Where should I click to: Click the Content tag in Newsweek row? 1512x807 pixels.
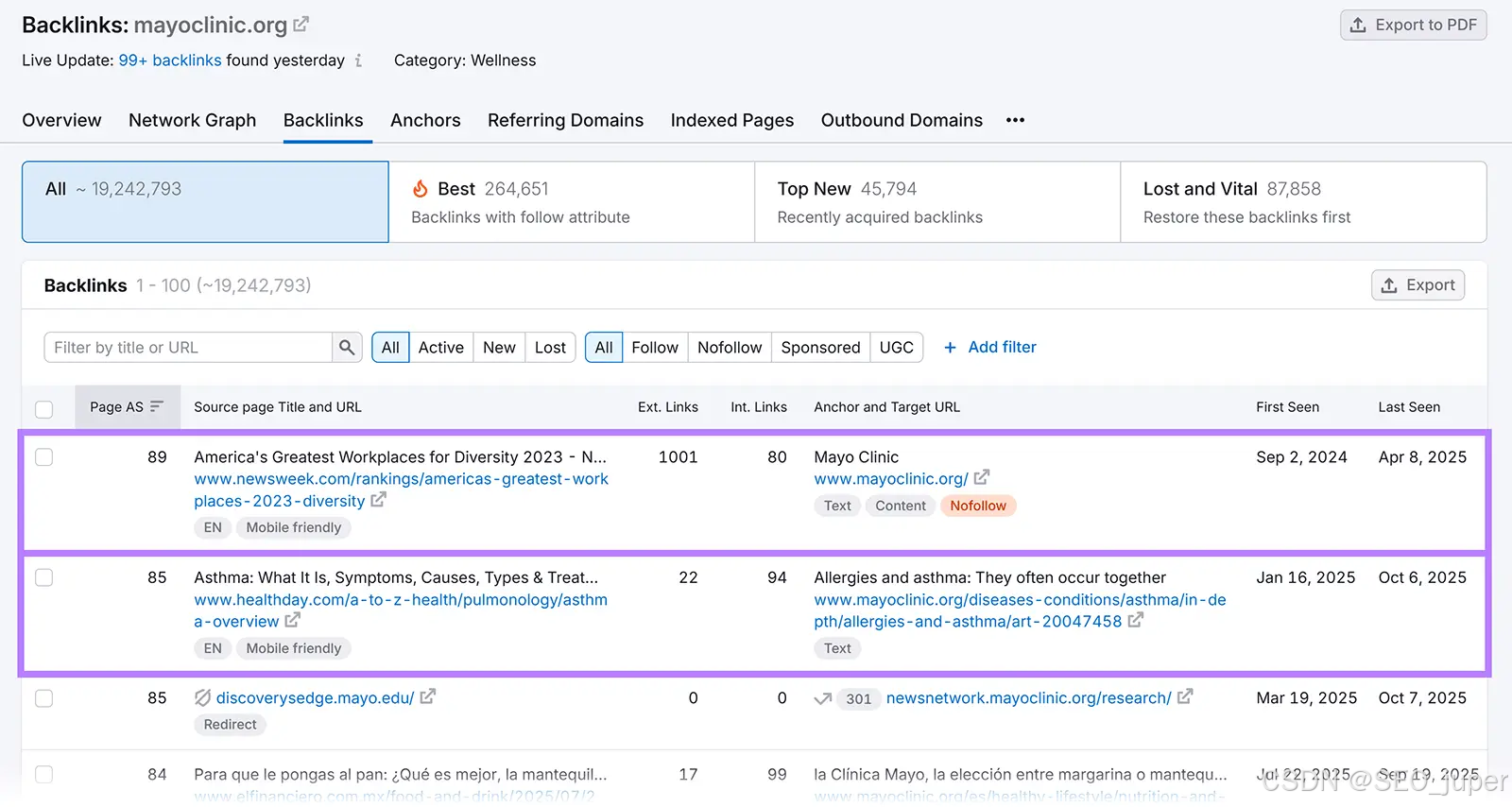pyautogui.click(x=900, y=506)
